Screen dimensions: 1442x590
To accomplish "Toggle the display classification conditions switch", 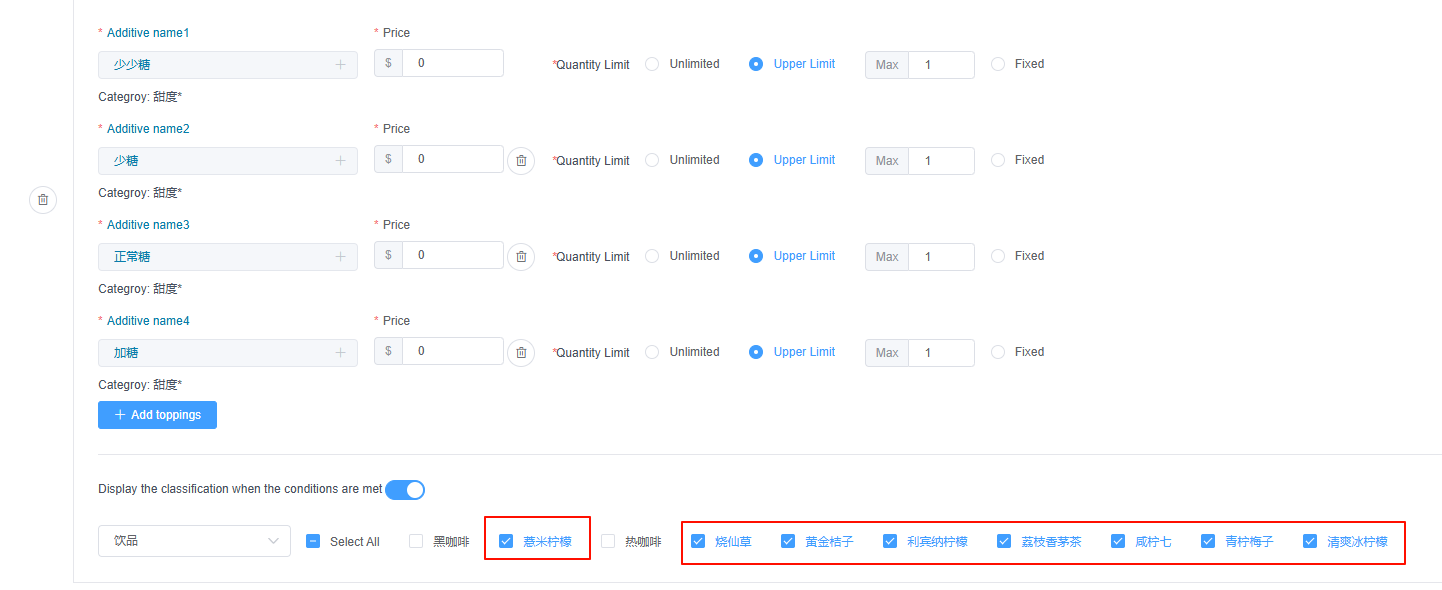I will pos(405,490).
